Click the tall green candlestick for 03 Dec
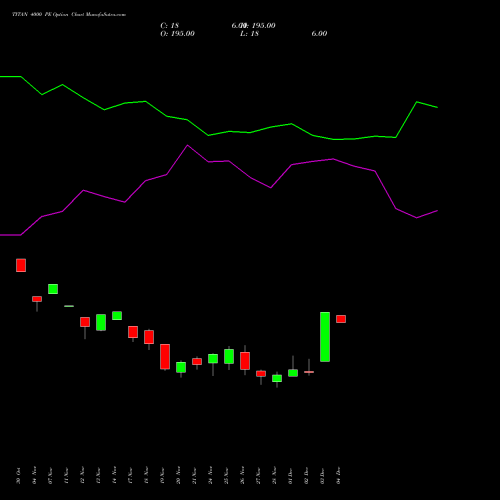This screenshot has height=500, width=500. tap(325, 337)
